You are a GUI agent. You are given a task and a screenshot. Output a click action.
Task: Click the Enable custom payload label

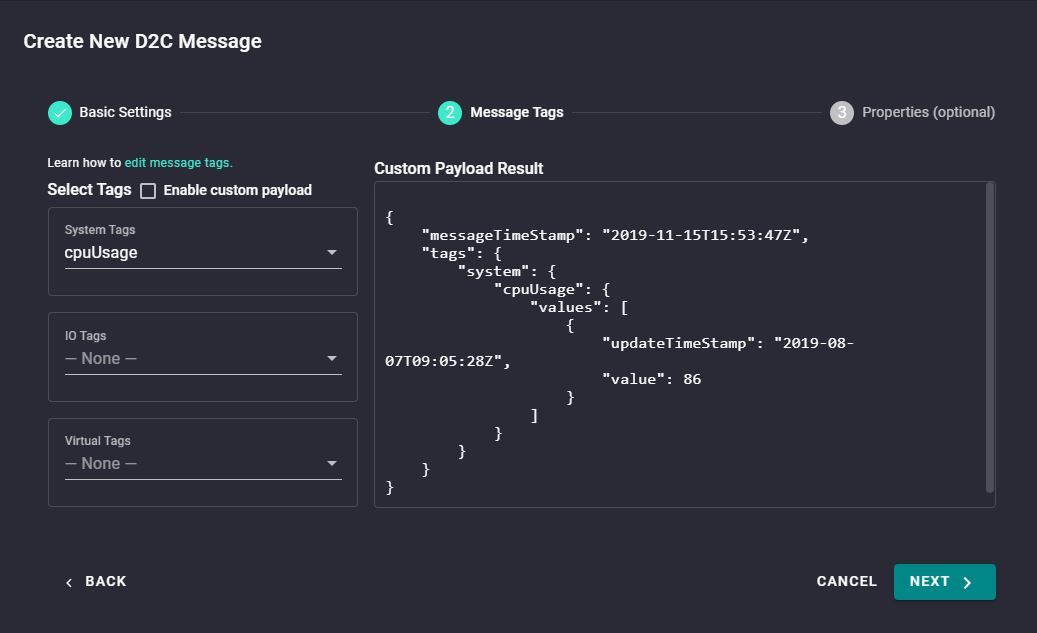point(237,190)
